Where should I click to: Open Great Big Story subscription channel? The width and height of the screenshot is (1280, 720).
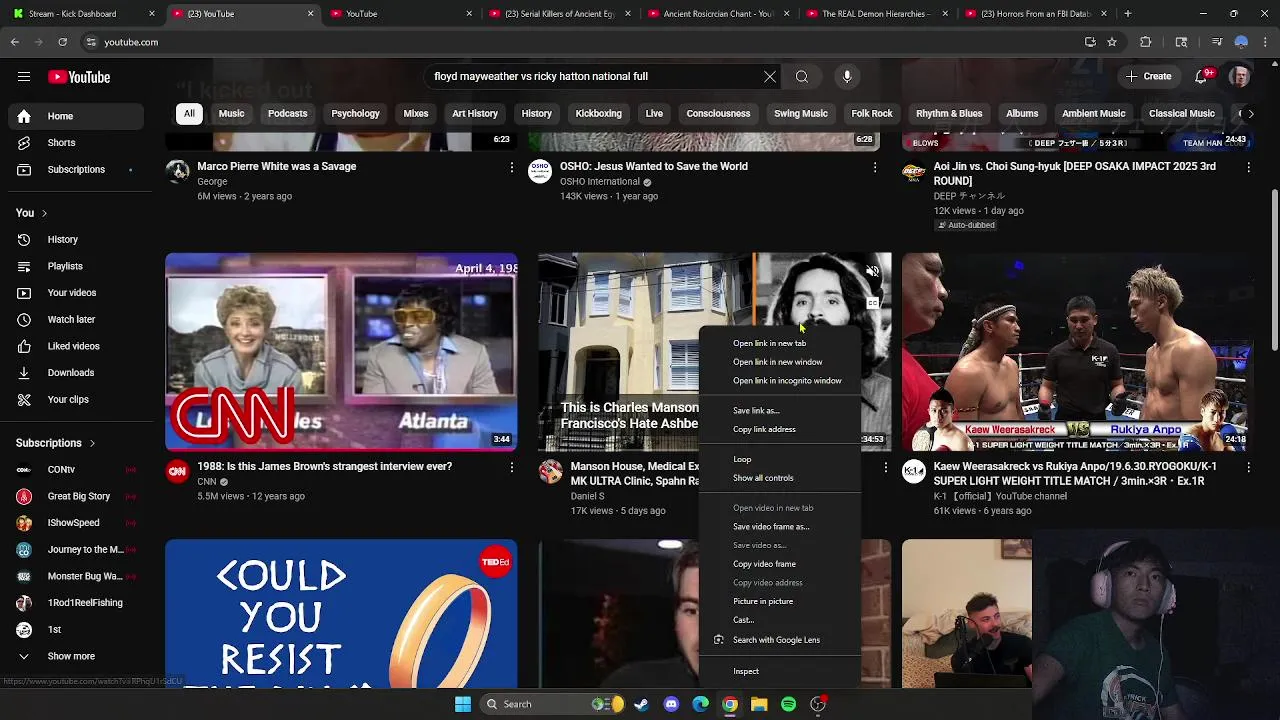click(x=78, y=496)
